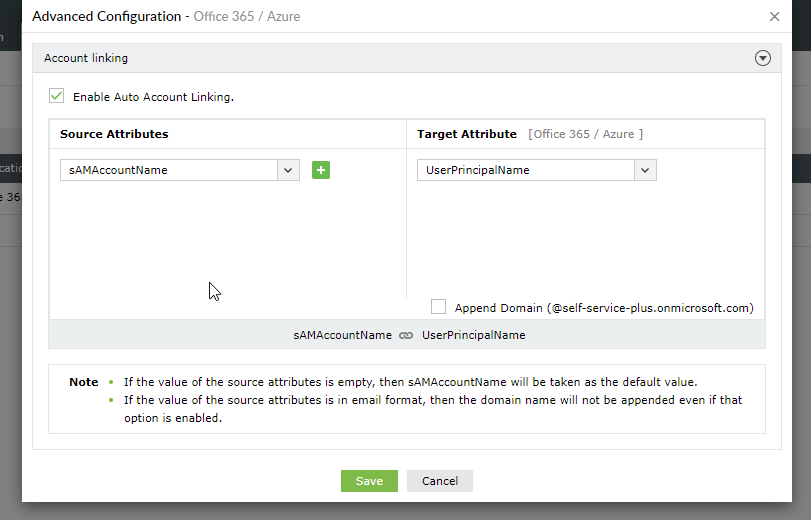Click the Enable Auto Account Linking label
Viewport: 811px width, 520px height.
coord(153,97)
